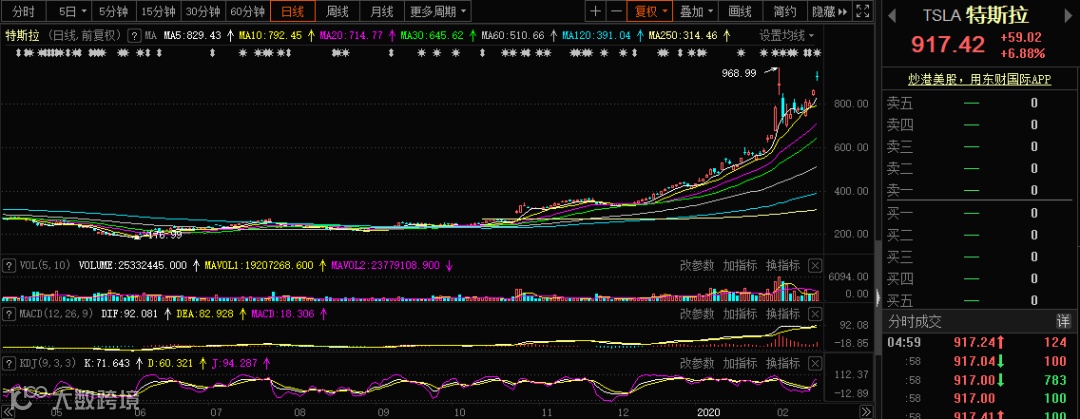The width and height of the screenshot is (1080, 419).
Task: Click 换指标 in the VOL panel
Action: 782,265
